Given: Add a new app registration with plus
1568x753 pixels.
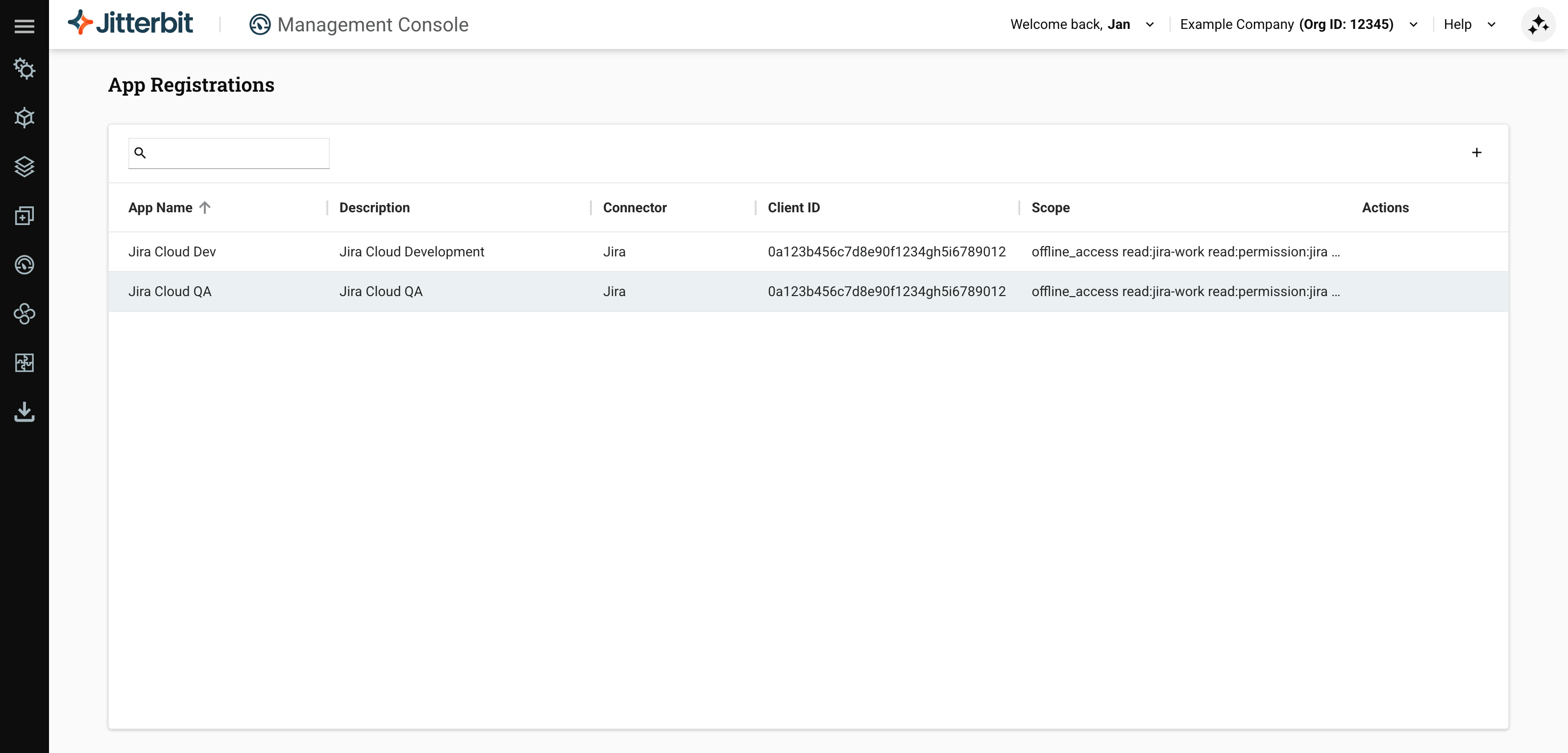Looking at the screenshot, I should (x=1476, y=152).
